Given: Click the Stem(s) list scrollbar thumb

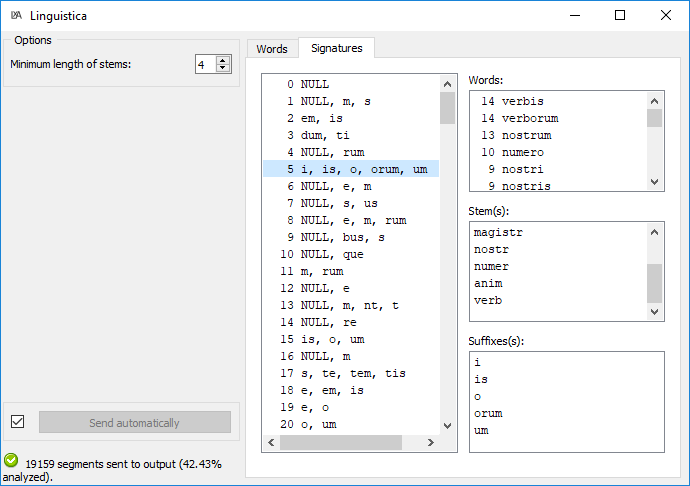Looking at the screenshot, I should (x=654, y=284).
